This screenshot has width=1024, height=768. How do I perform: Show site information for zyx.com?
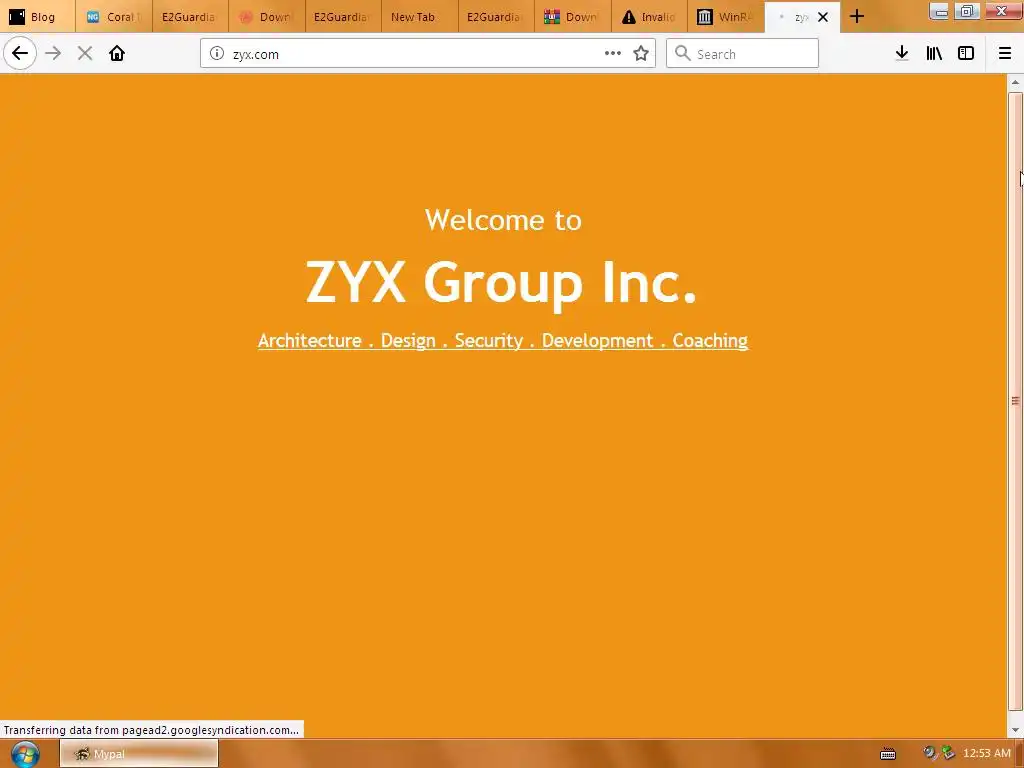(x=217, y=54)
